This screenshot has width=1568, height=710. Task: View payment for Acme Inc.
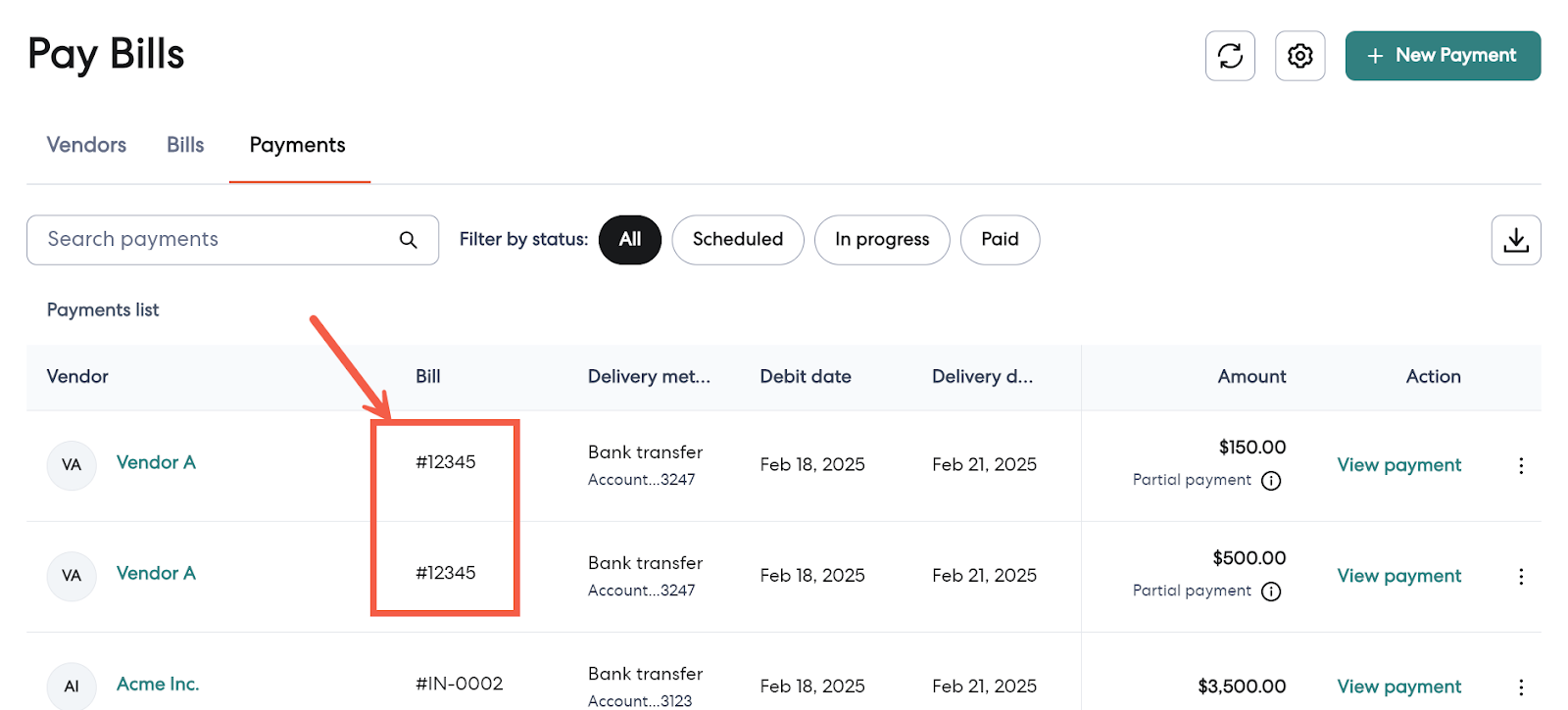tap(1398, 686)
